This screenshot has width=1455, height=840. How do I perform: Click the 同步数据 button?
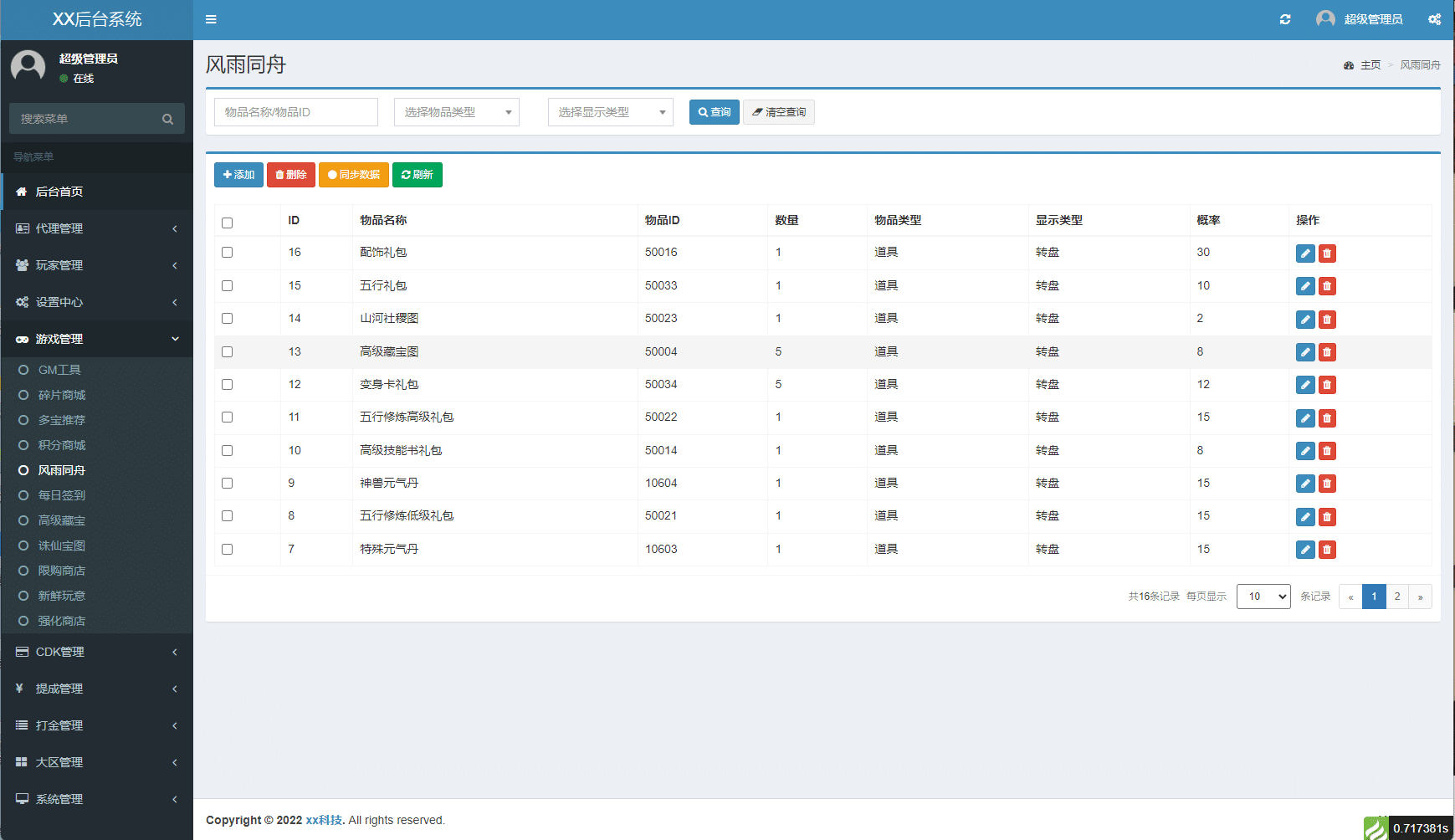click(x=353, y=175)
